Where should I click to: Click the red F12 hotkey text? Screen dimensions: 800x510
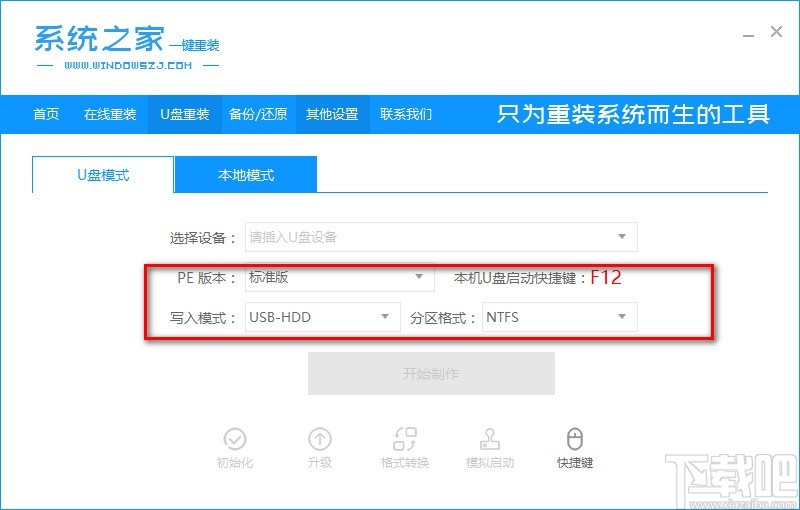[x=606, y=277]
